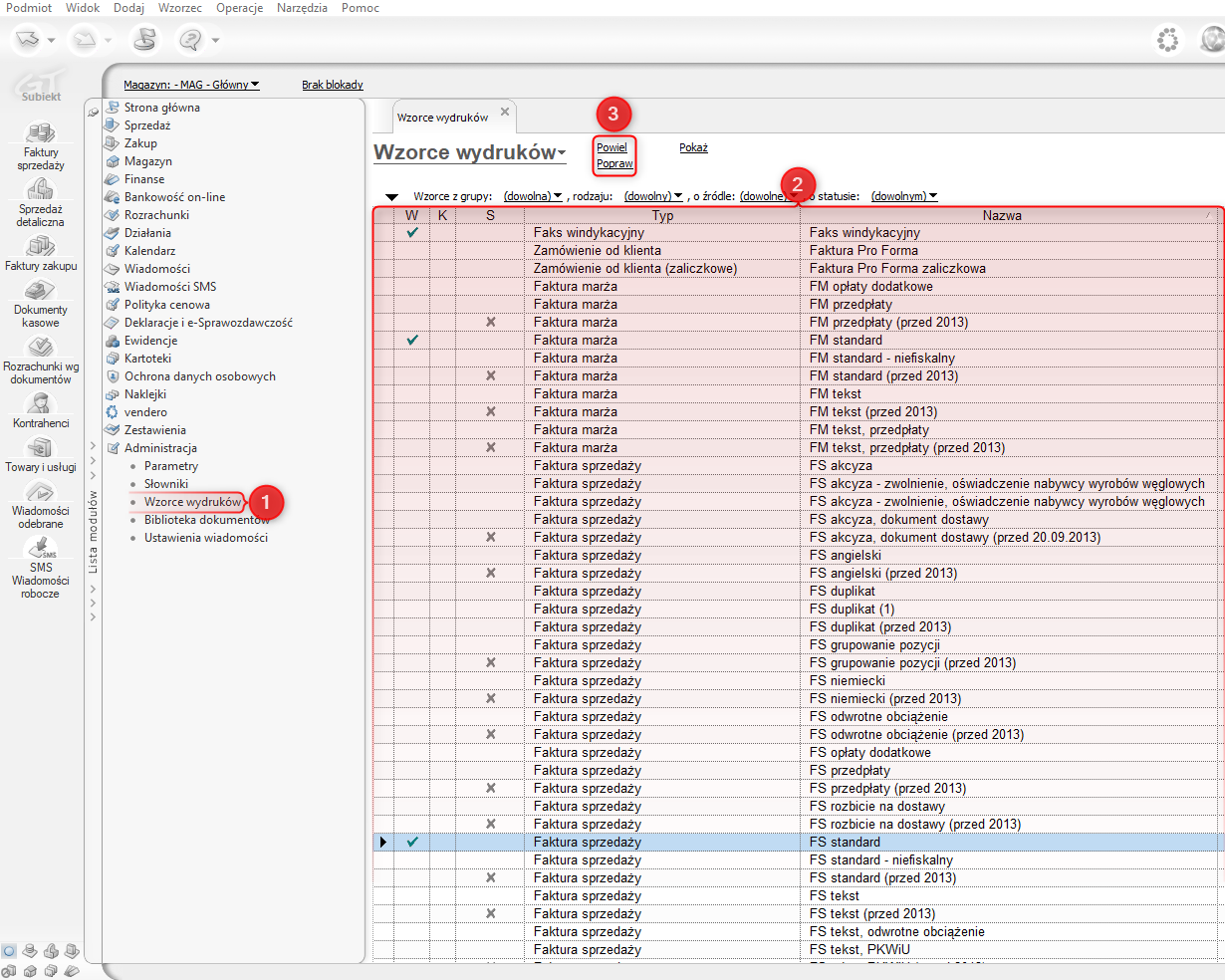1225x980 pixels.
Task: Select Słowniki under Administracja tree
Action: point(165,484)
